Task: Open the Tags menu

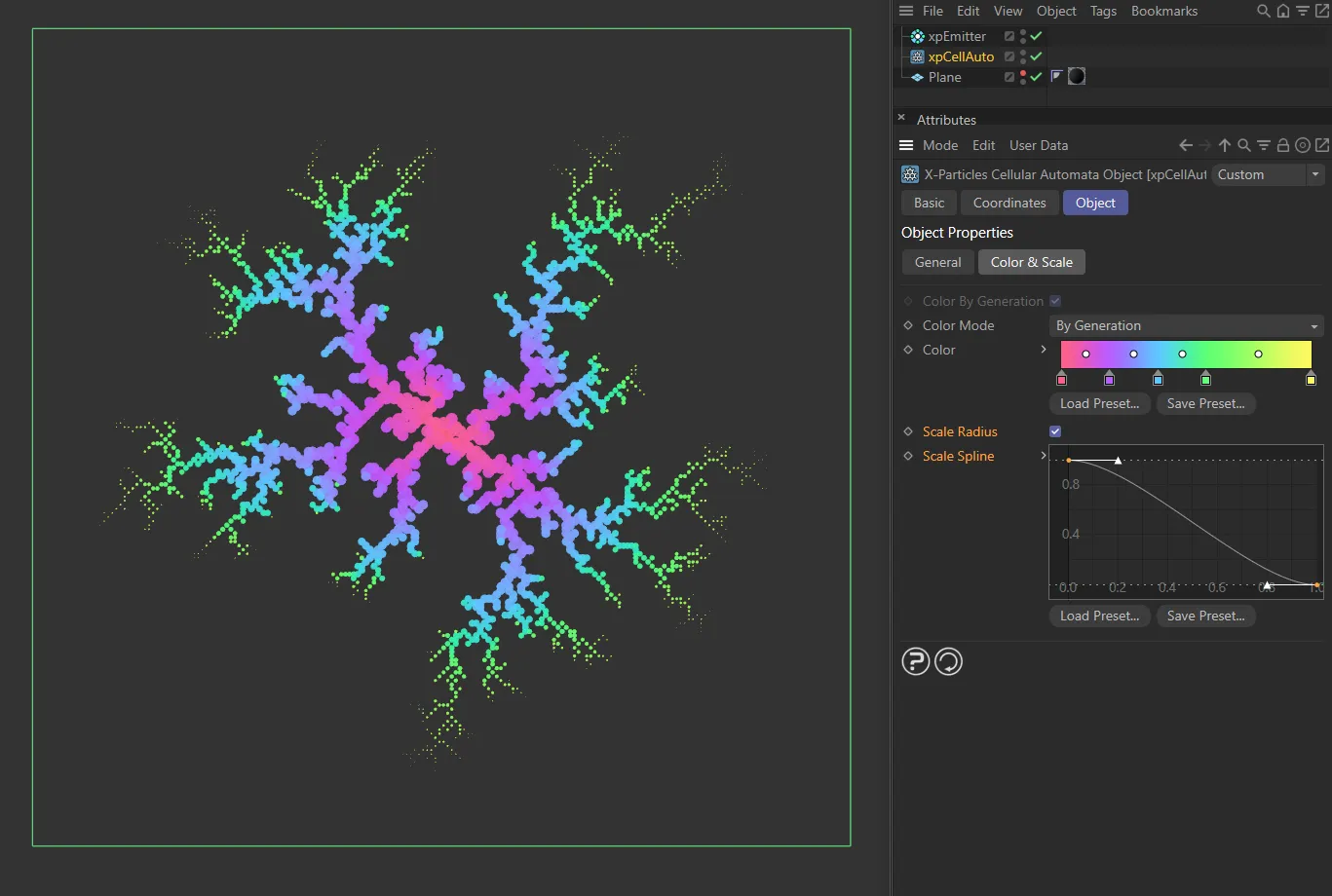Action: pos(1103,11)
